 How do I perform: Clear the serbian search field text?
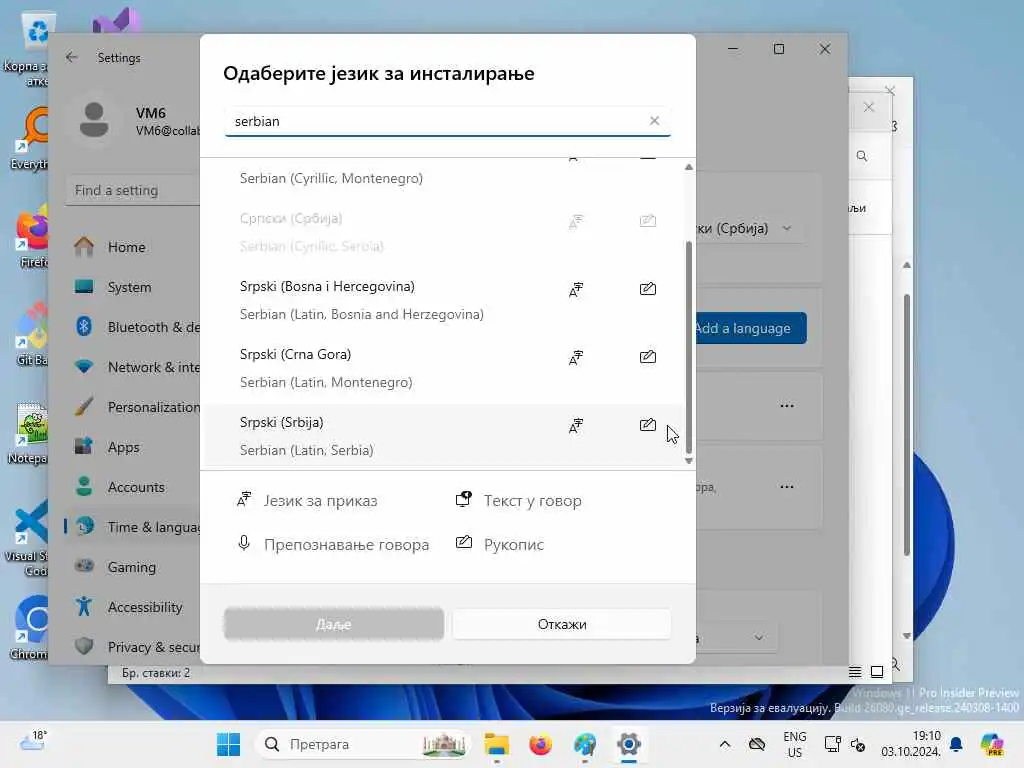(x=654, y=121)
